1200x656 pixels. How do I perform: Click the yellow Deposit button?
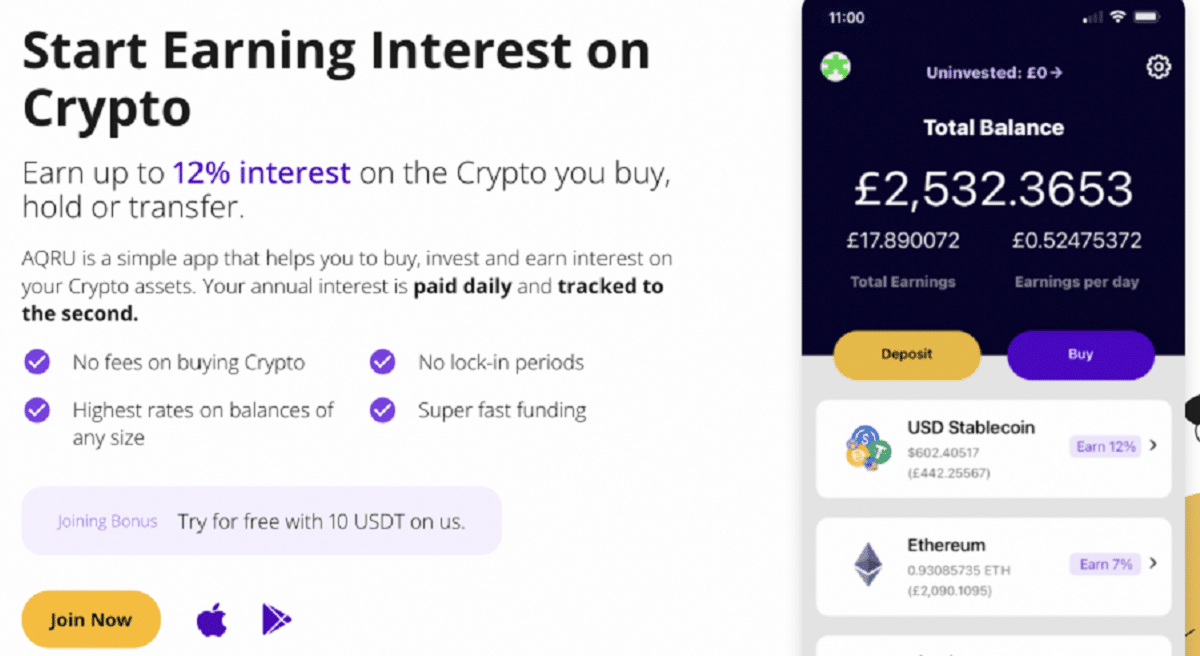tap(907, 355)
